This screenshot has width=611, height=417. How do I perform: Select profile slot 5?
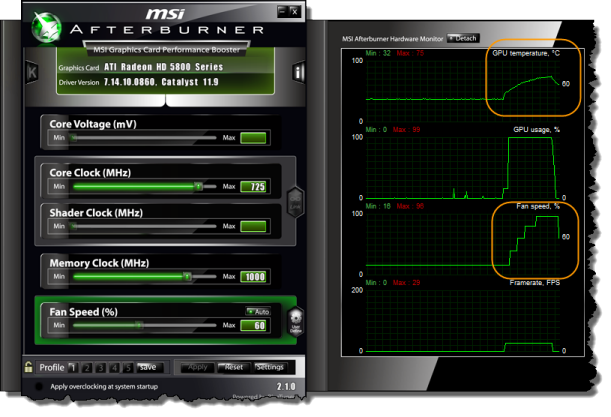pyautogui.click(x=128, y=368)
